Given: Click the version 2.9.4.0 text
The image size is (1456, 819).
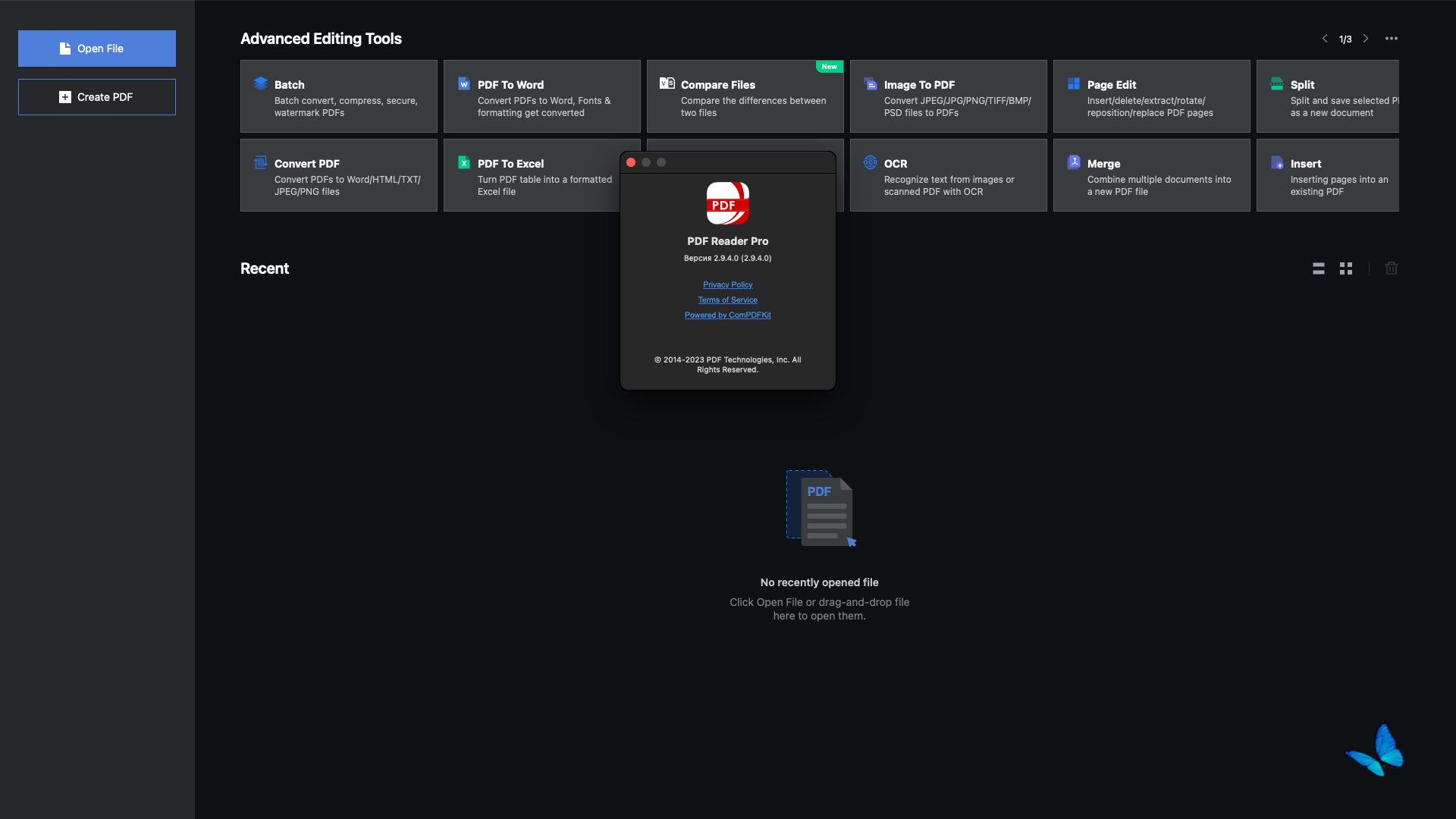Looking at the screenshot, I should click(728, 259).
